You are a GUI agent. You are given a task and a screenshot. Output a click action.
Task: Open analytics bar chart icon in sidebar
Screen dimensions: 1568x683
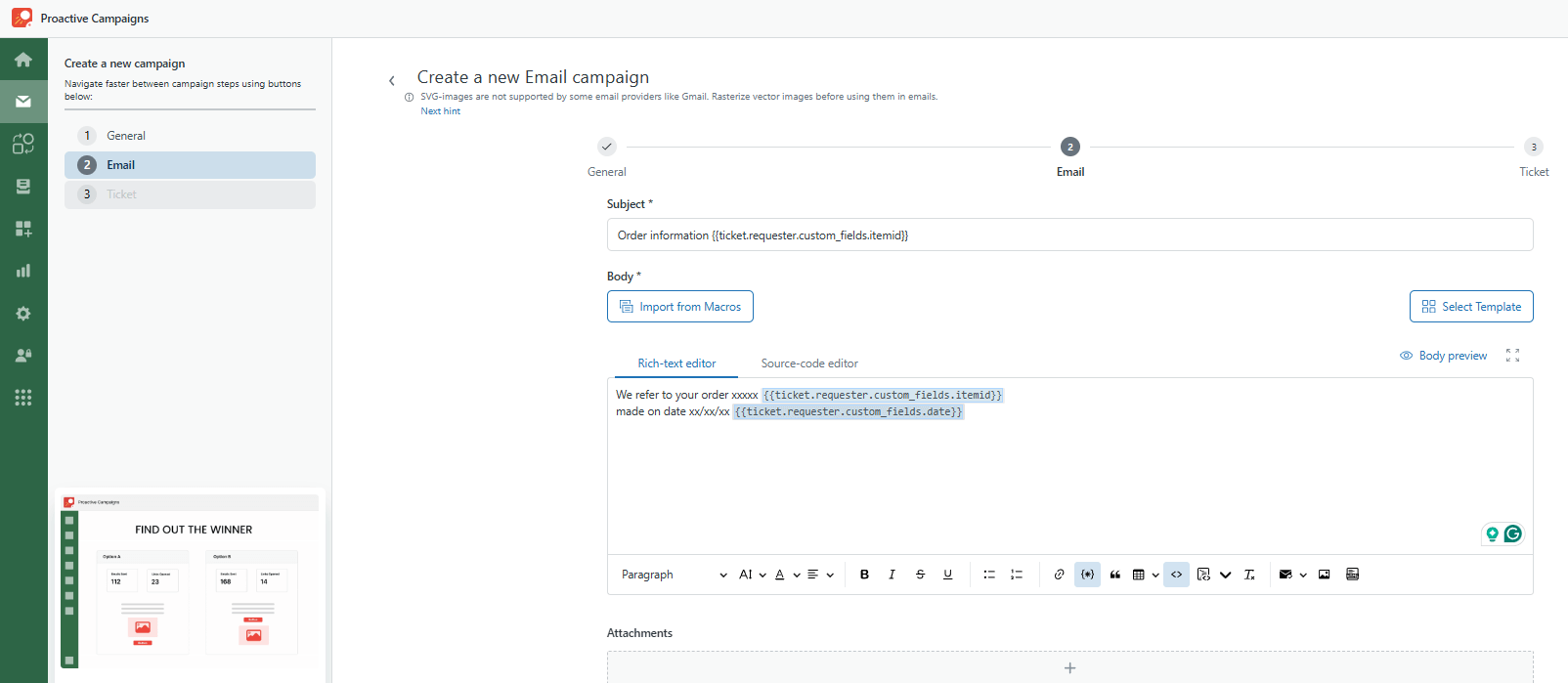(23, 271)
